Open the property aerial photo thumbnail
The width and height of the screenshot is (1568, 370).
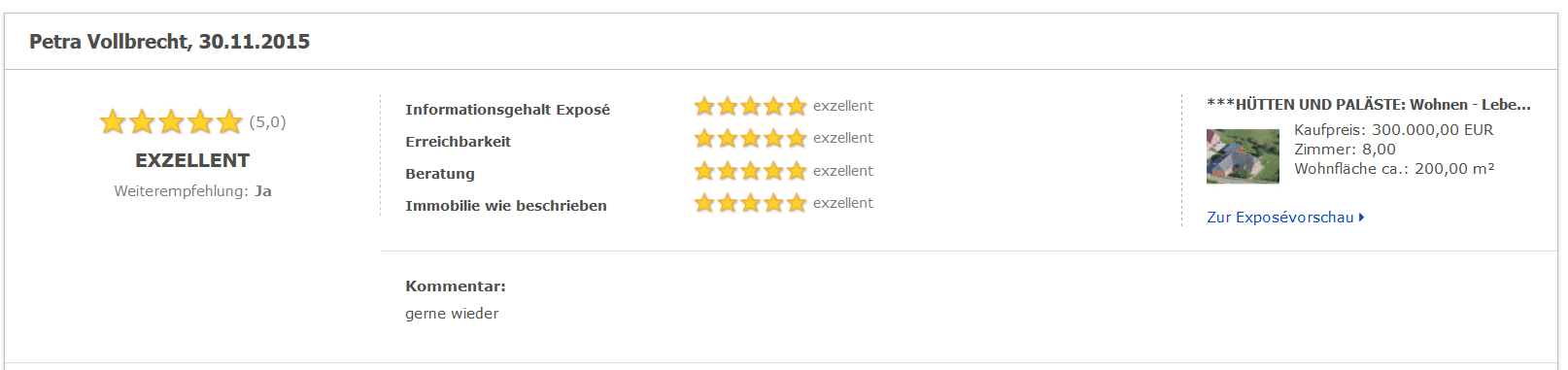tap(1243, 156)
